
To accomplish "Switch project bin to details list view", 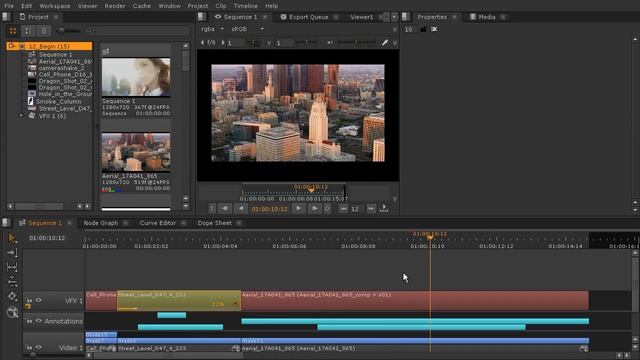I will 43,31.
